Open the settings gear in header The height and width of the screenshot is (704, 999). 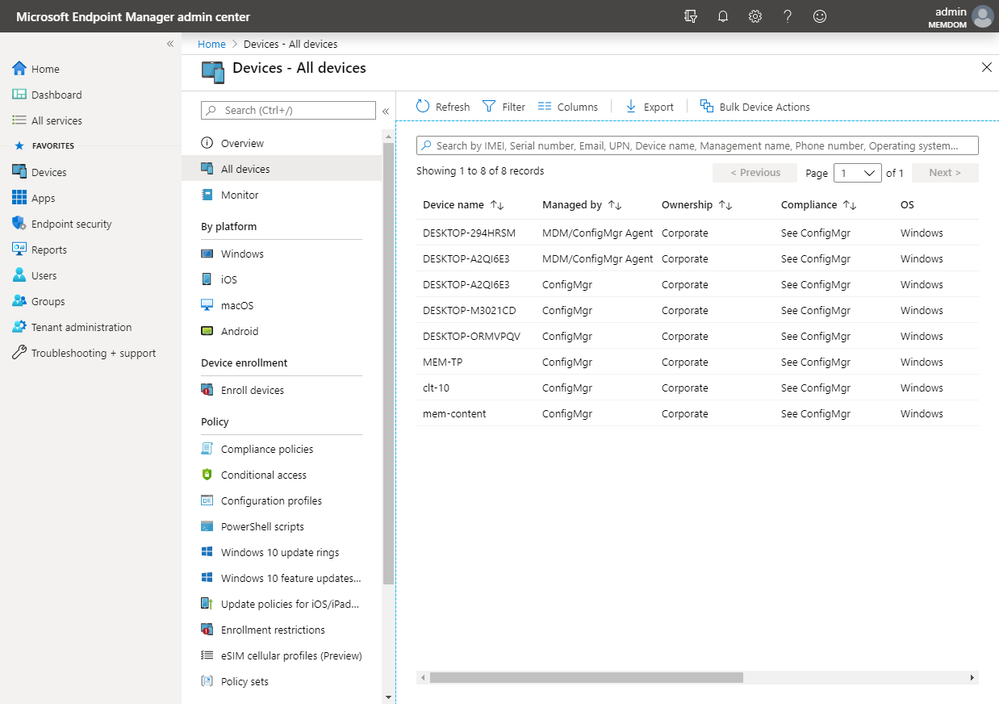pos(755,17)
